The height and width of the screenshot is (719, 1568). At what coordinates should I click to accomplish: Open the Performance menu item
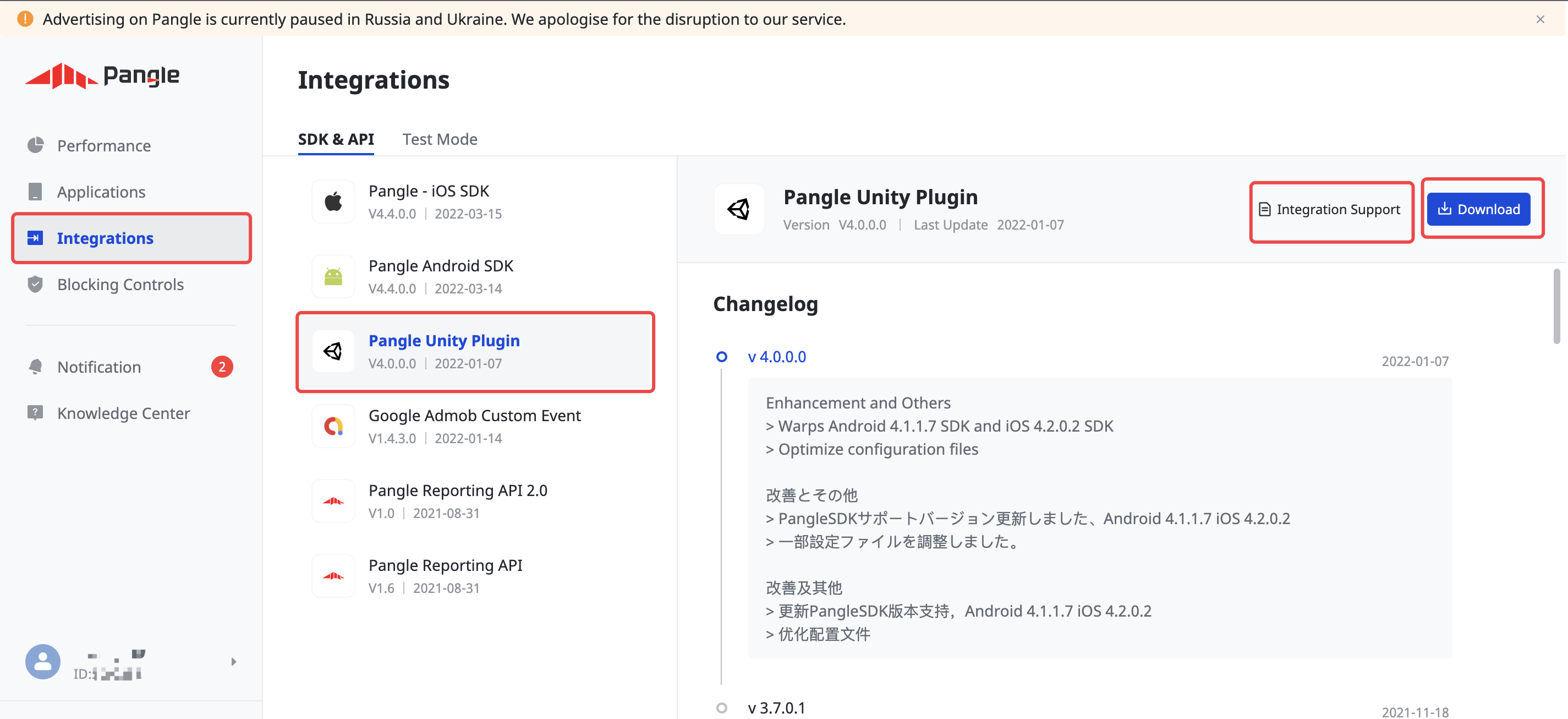(x=131, y=146)
